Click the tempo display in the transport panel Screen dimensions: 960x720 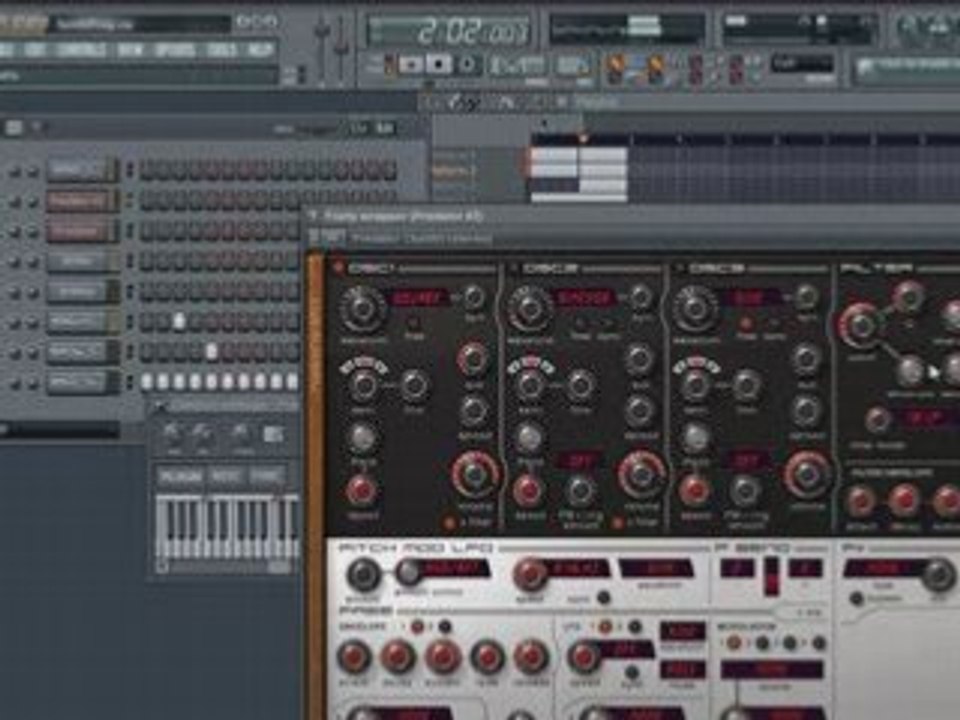point(516,65)
